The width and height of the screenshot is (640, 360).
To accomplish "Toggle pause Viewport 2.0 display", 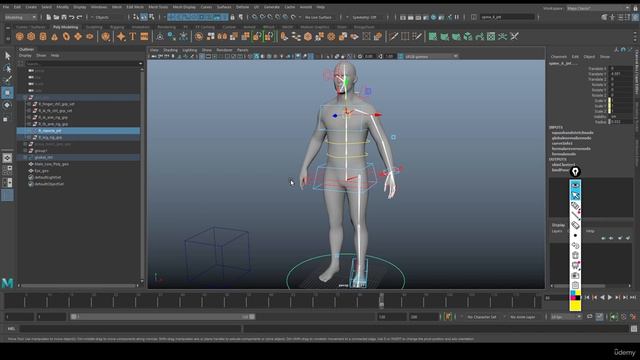I will (457, 17).
